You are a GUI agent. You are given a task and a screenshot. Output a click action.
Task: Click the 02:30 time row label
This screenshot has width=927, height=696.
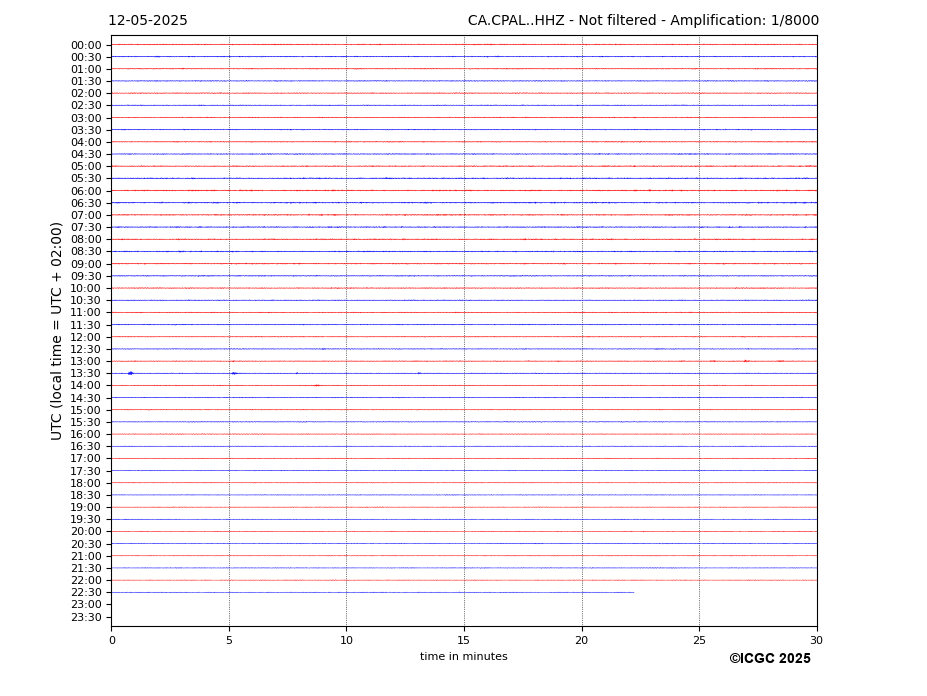click(86, 105)
